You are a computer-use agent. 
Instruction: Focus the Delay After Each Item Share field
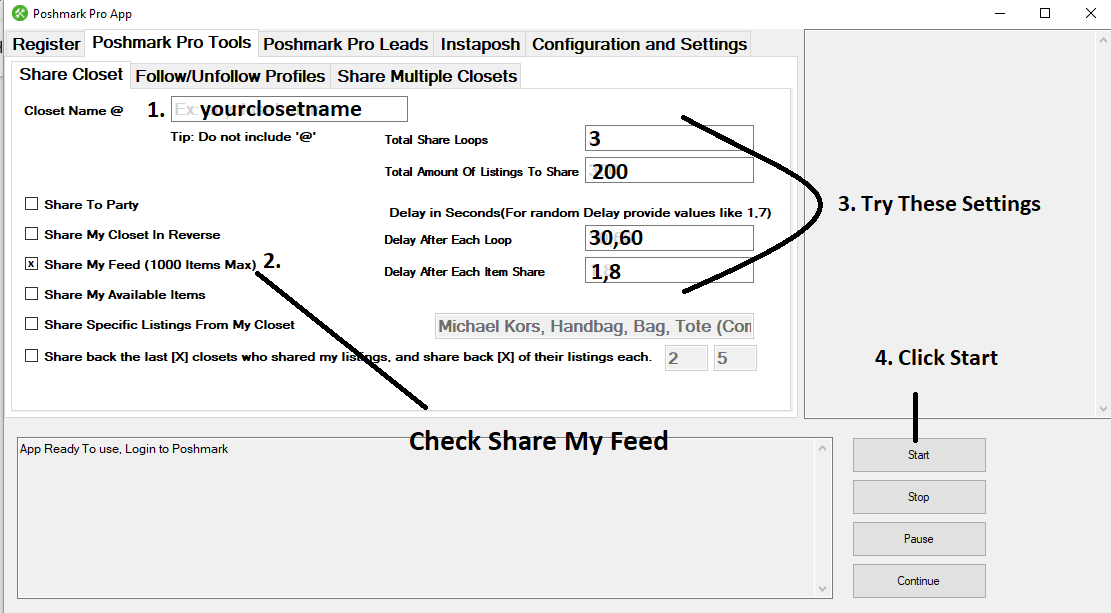coord(669,271)
